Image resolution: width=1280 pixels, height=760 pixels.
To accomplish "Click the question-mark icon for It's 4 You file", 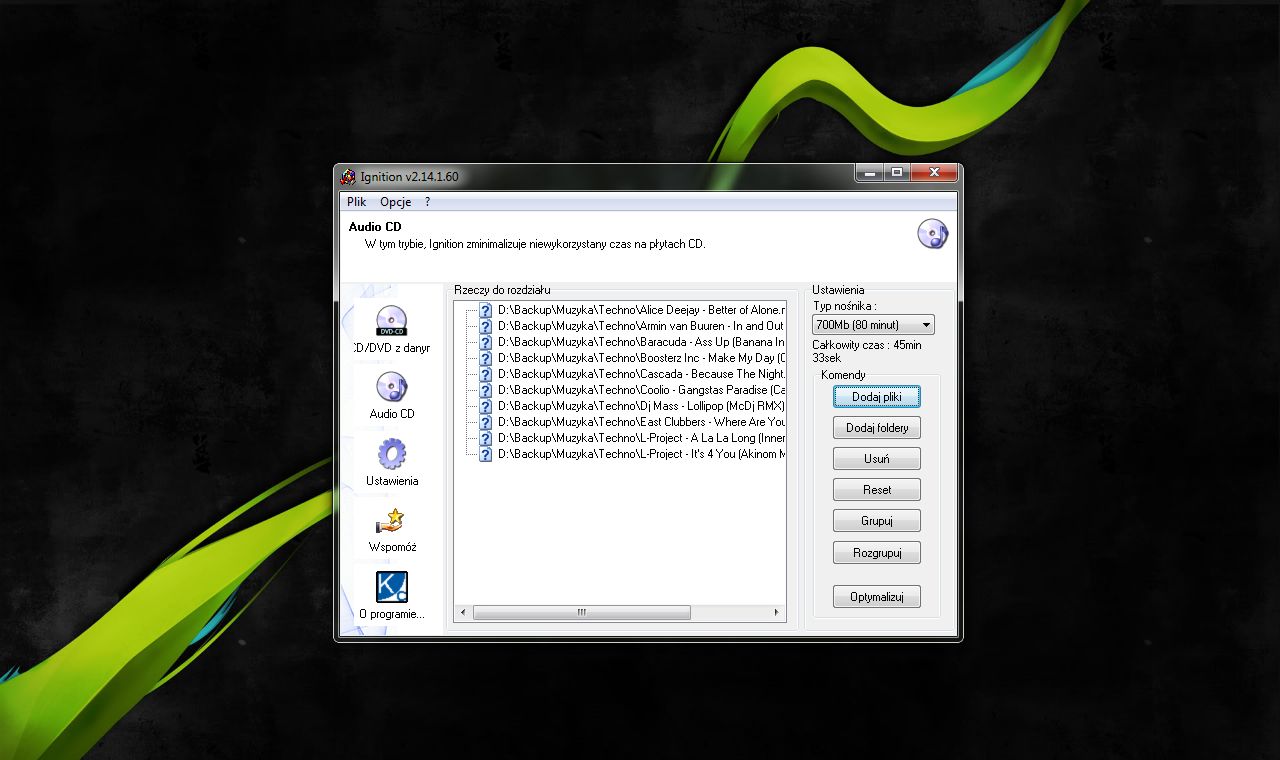I will [486, 454].
